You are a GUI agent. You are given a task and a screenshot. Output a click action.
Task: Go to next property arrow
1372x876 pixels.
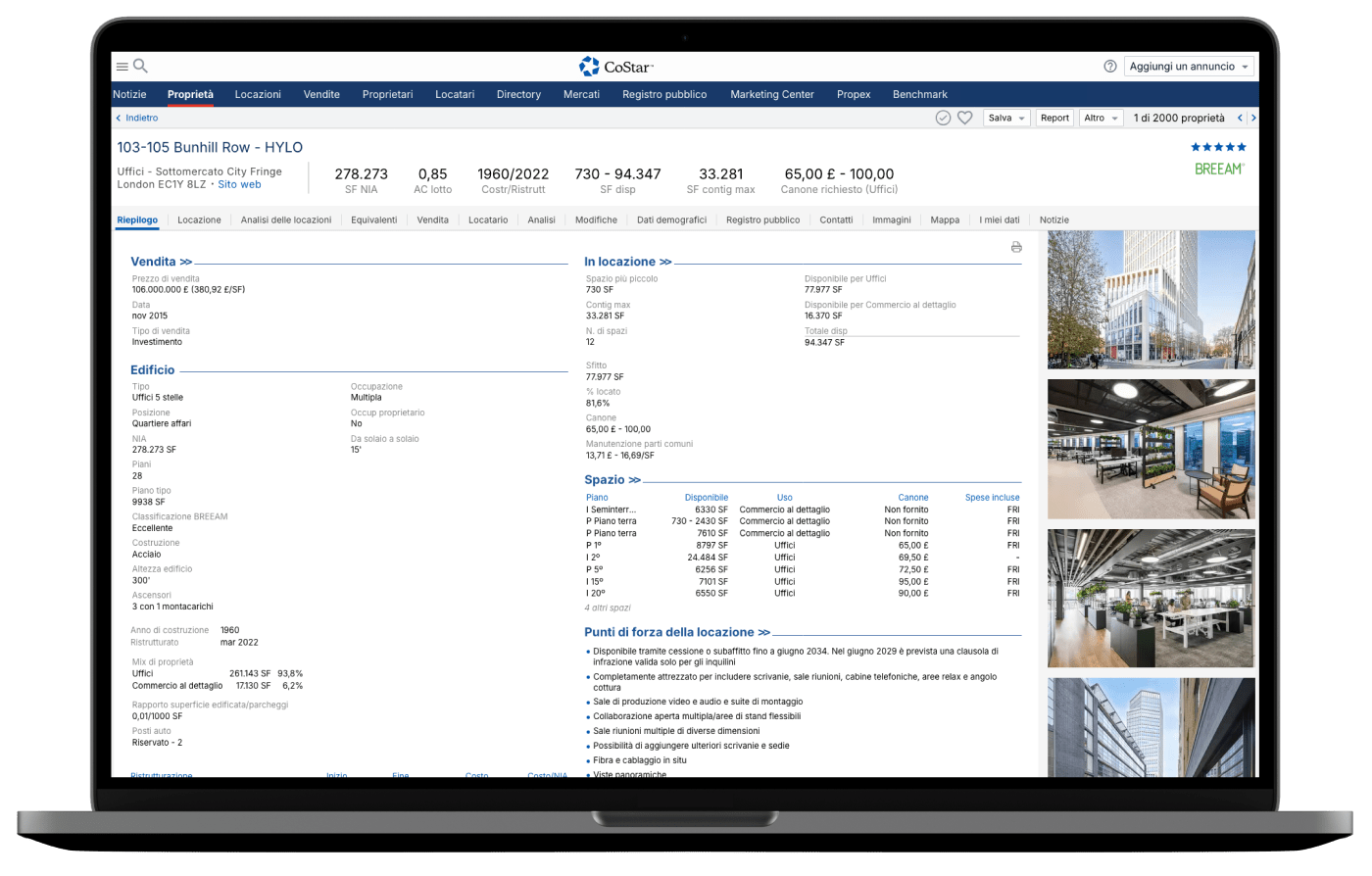coord(1253,118)
